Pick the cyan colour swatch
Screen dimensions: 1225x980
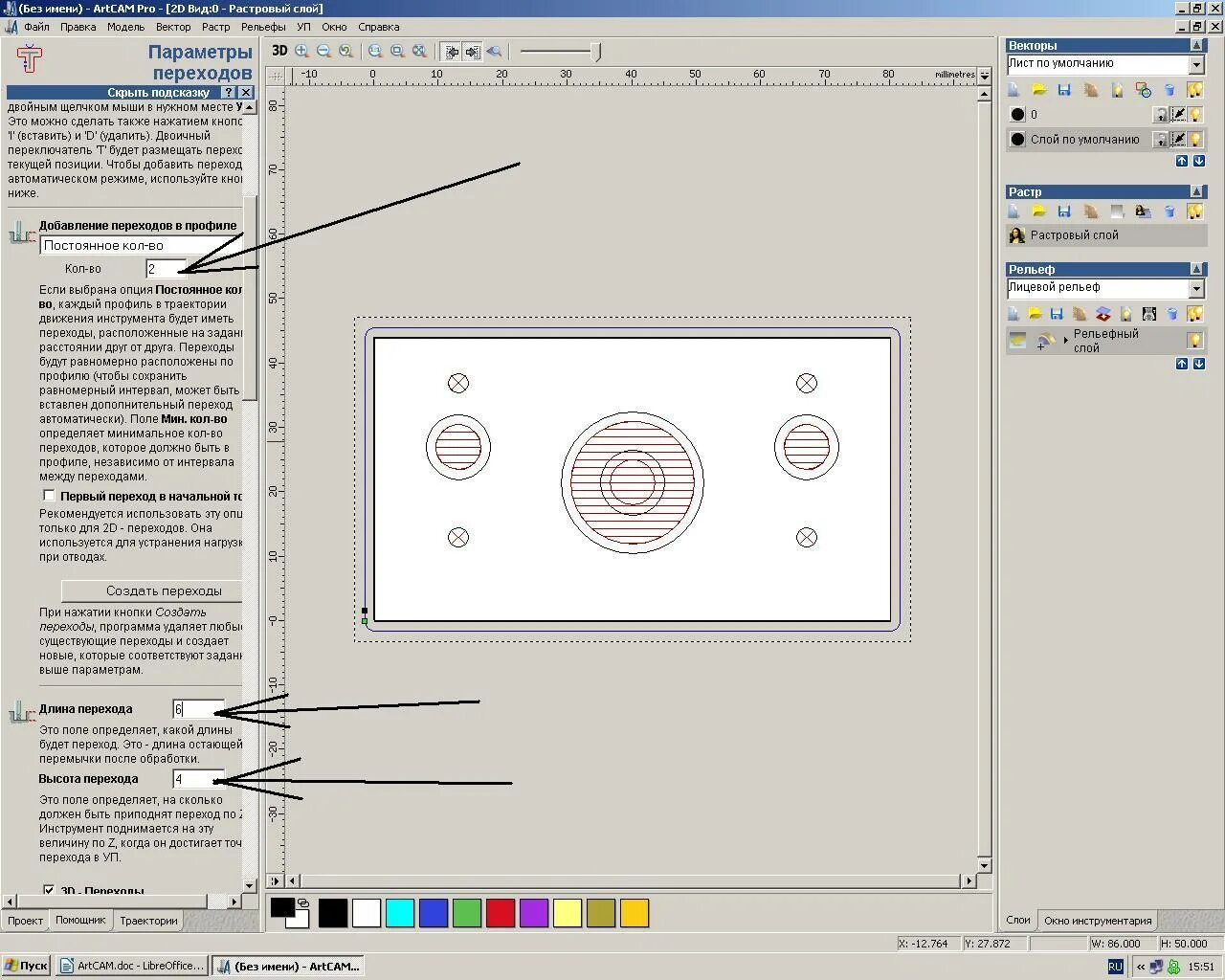click(x=400, y=913)
